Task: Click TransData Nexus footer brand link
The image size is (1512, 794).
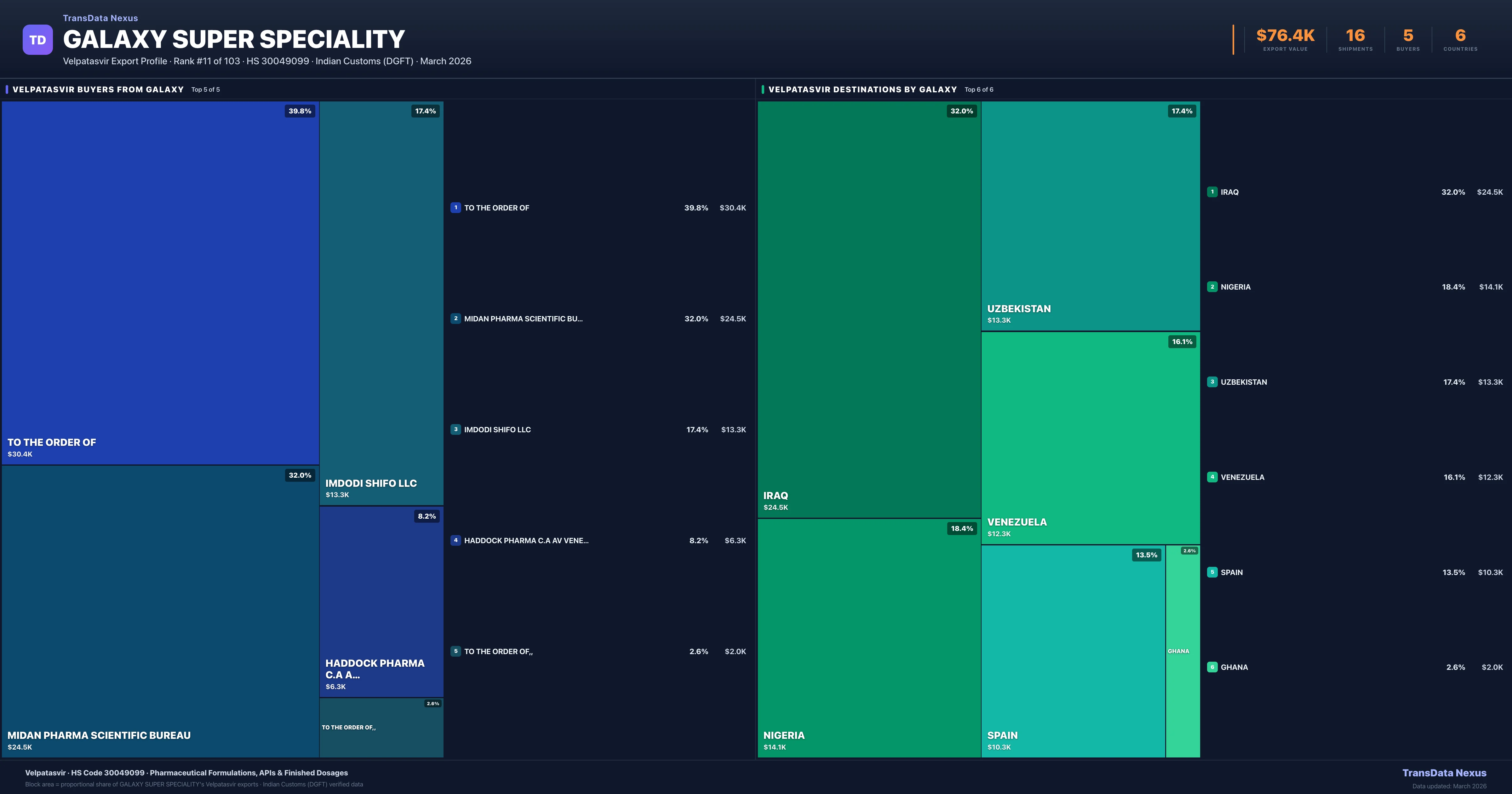Action: (1444, 773)
